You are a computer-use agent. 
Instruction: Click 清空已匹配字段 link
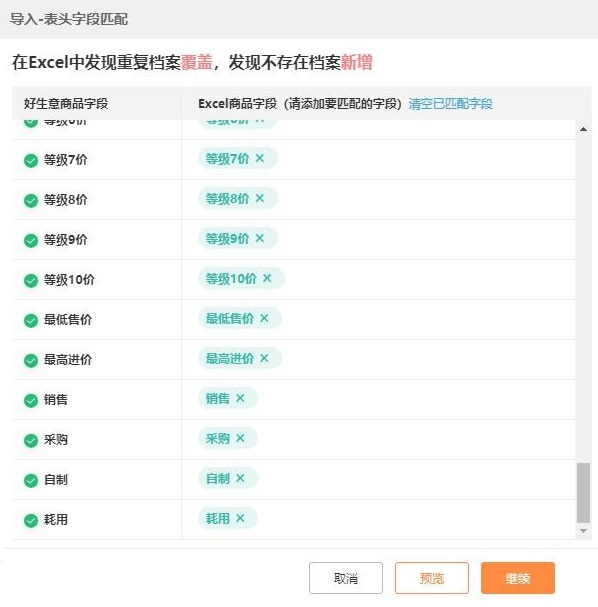tap(451, 104)
